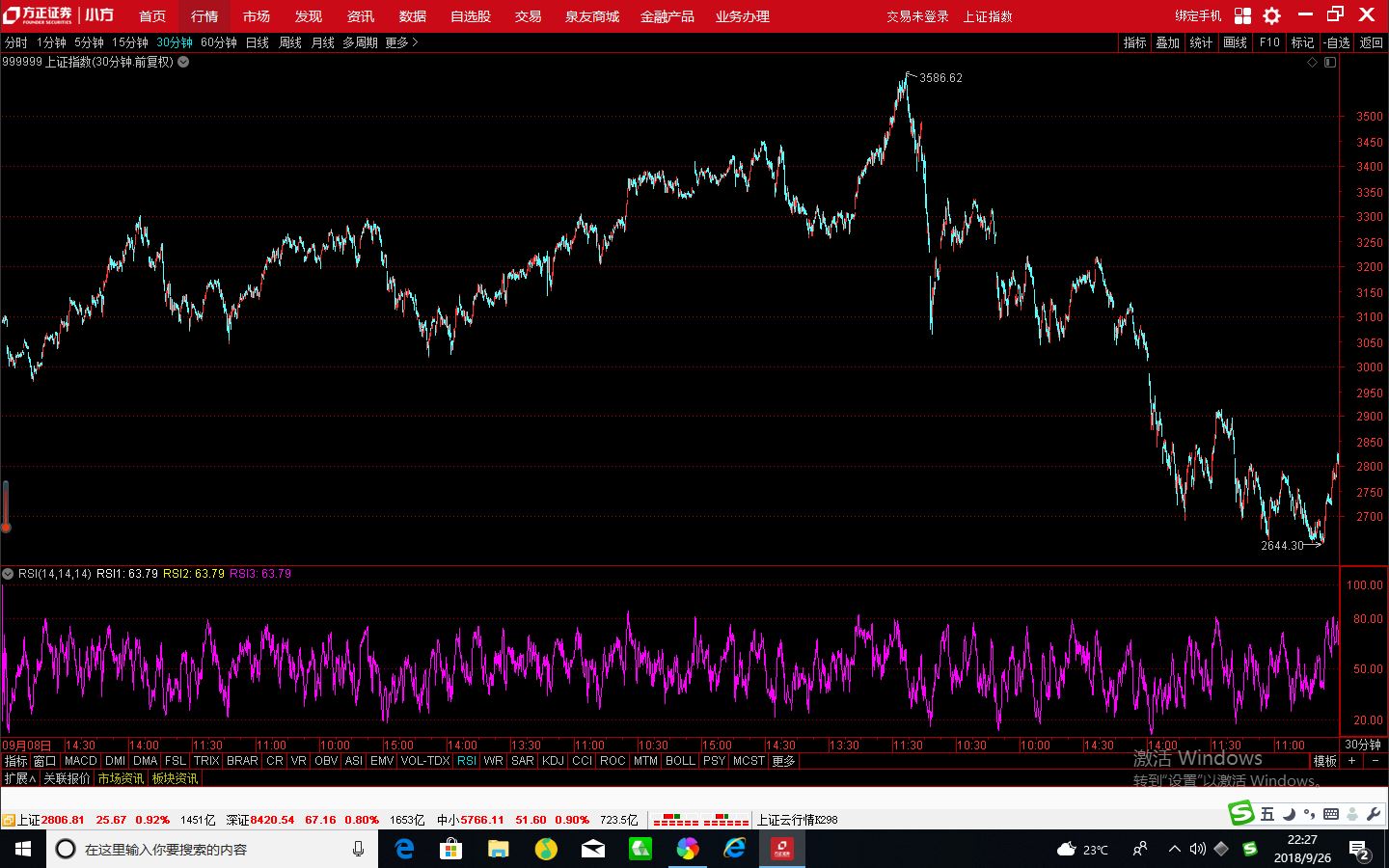Image resolution: width=1389 pixels, height=868 pixels.
Task: Collapse the 扩展 panel
Action: click(x=19, y=778)
